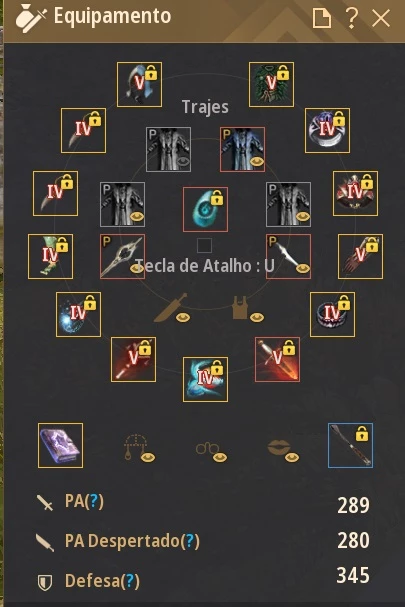Click the green boots equipment slot
The image size is (405, 607).
(50, 256)
